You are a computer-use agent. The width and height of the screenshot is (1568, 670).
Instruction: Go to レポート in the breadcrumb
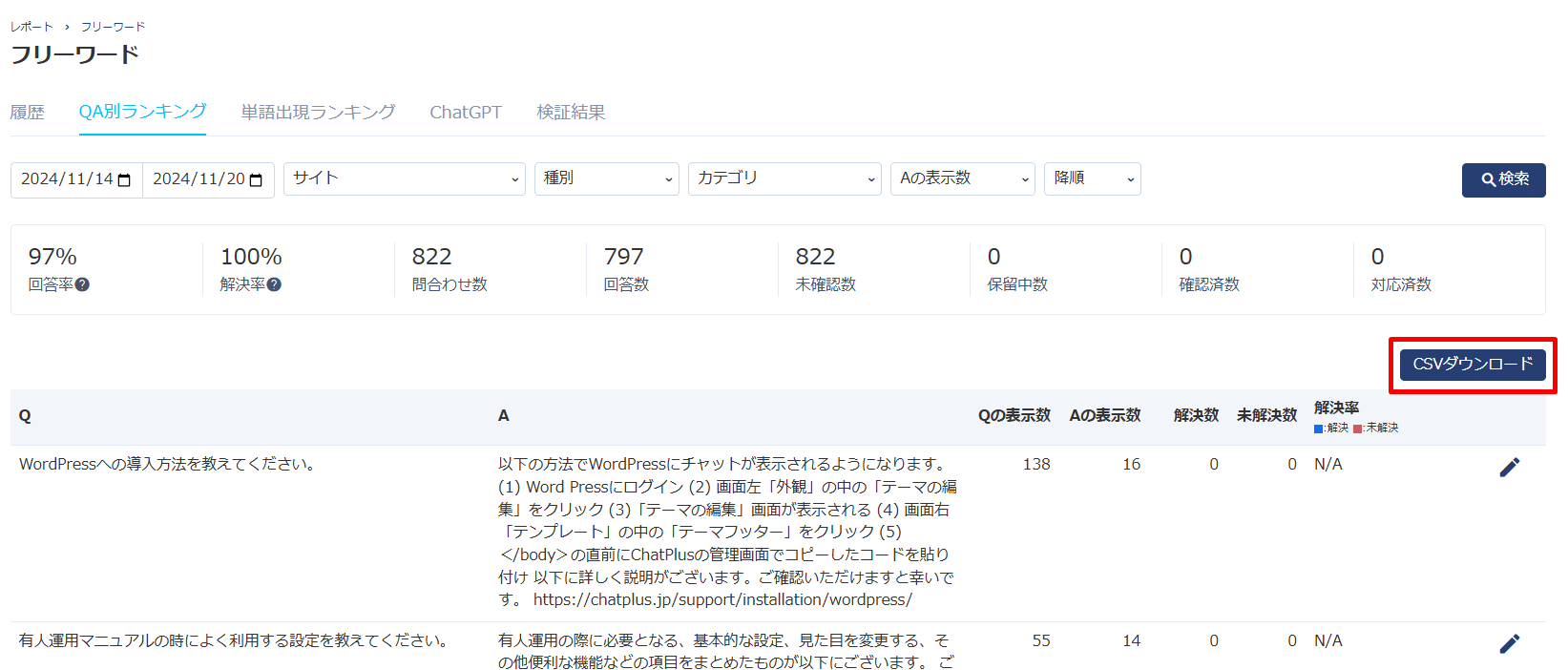click(31, 27)
